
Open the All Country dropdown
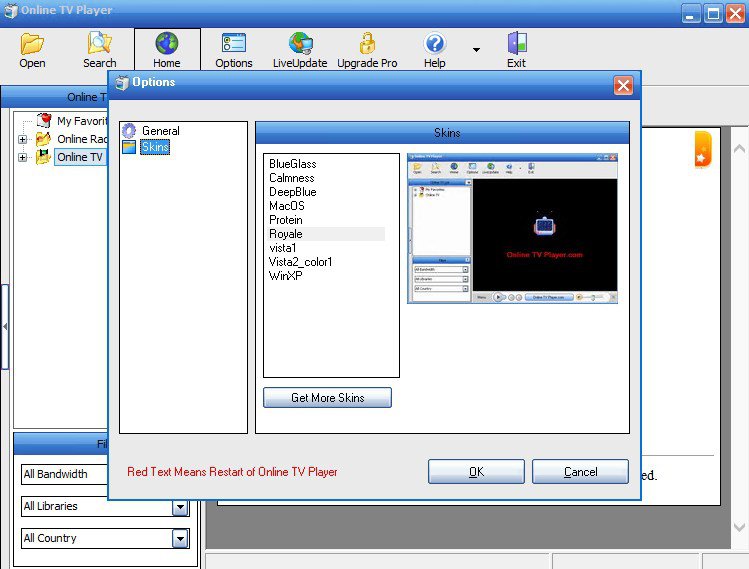tap(179, 539)
